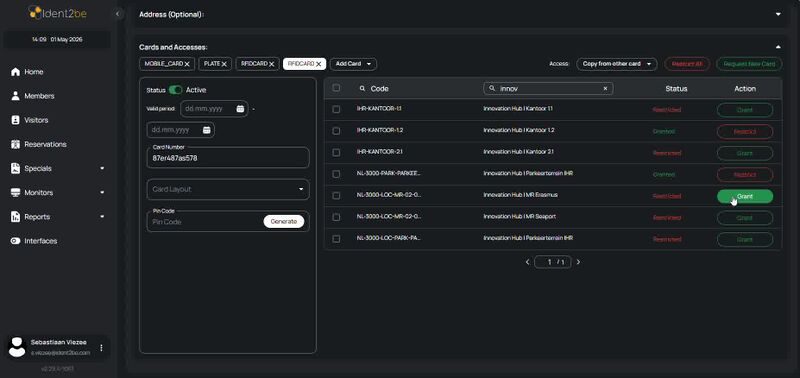
Task: Click the page number box
Action: tap(553, 262)
